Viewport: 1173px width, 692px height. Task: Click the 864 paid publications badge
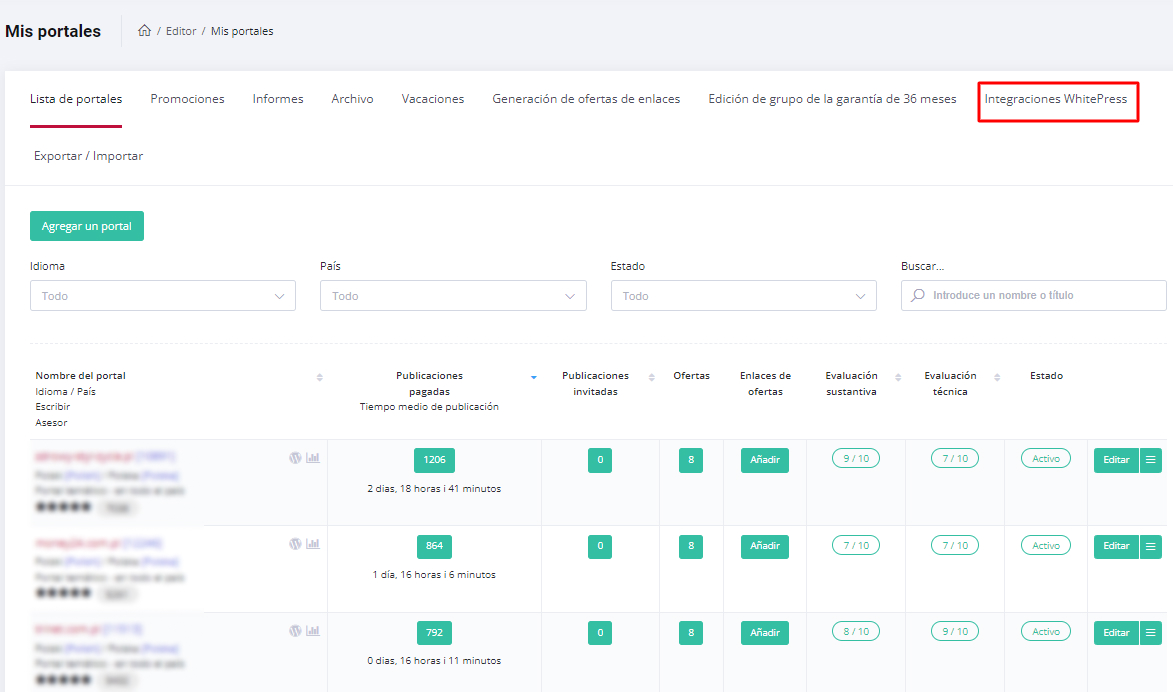tap(435, 546)
